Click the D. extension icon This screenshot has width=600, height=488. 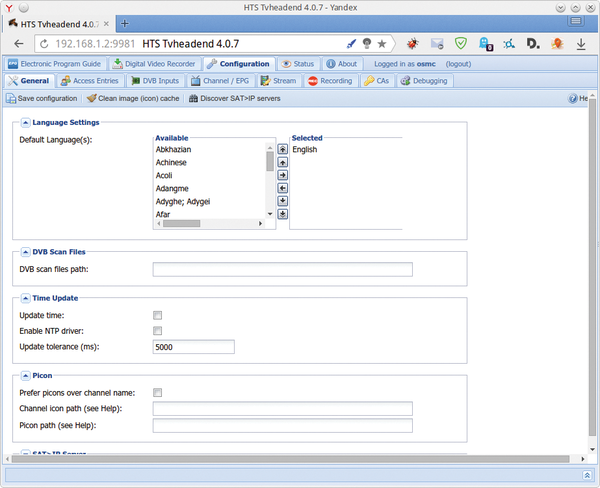click(533, 44)
